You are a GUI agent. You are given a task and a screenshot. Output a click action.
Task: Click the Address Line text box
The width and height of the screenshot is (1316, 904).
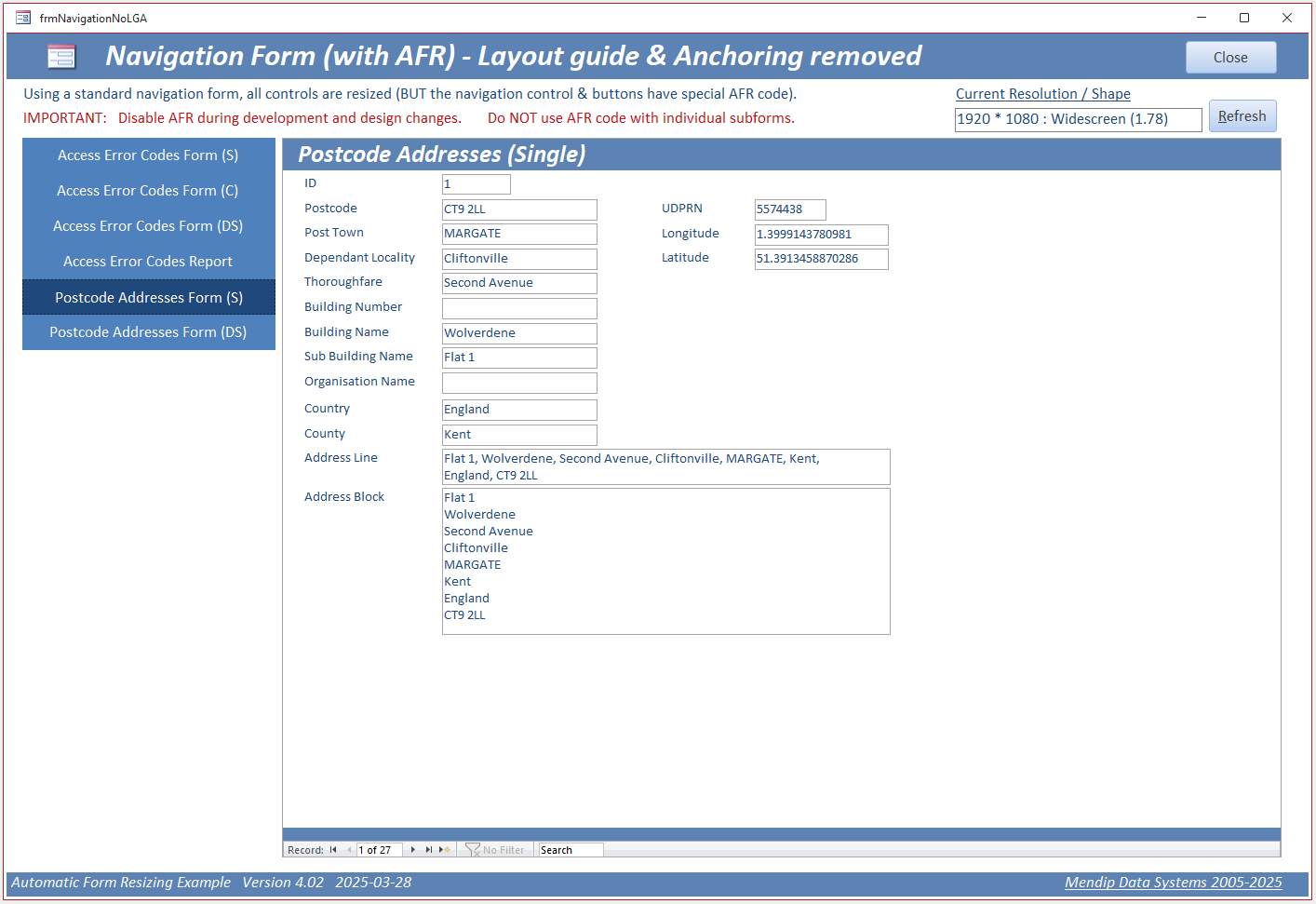[666, 466]
